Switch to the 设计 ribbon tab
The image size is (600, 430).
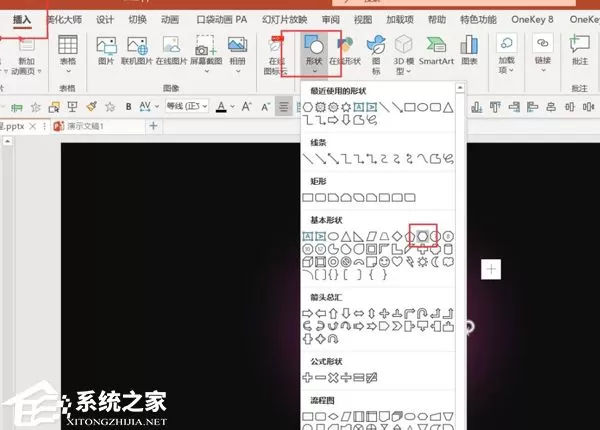click(104, 20)
